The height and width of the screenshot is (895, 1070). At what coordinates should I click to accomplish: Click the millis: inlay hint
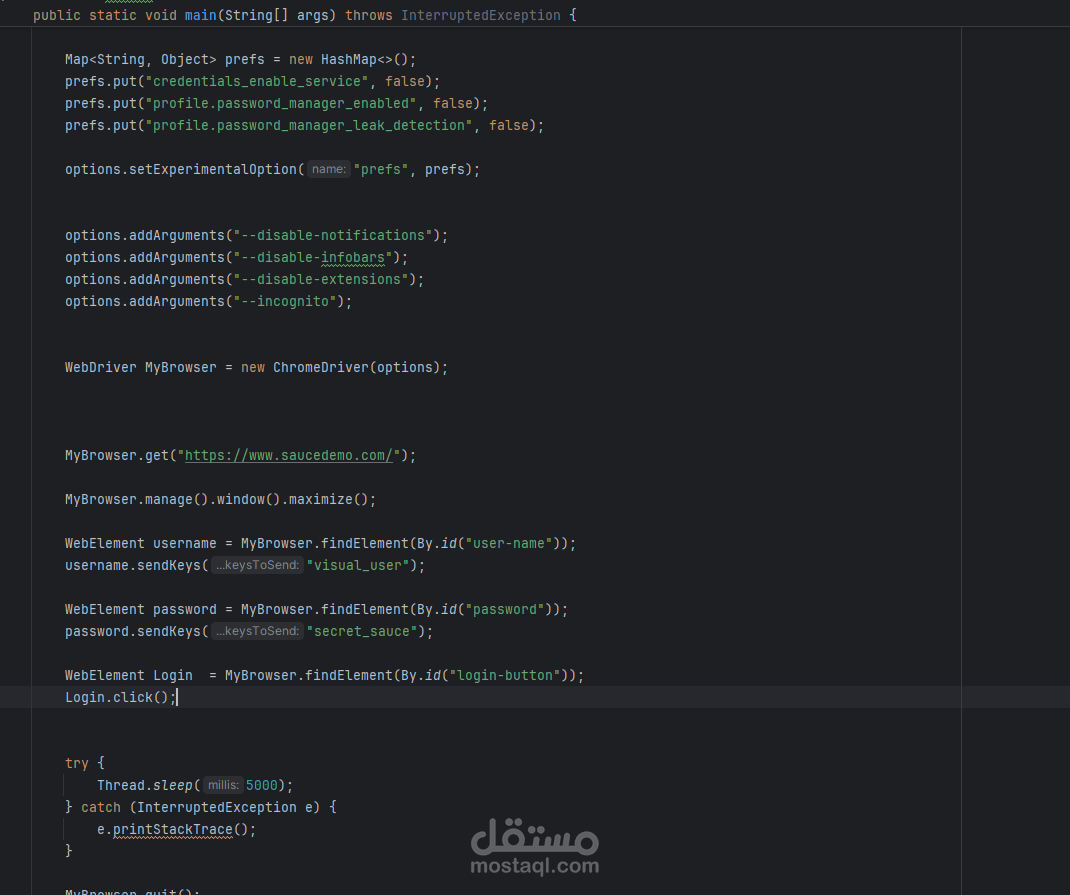223,785
